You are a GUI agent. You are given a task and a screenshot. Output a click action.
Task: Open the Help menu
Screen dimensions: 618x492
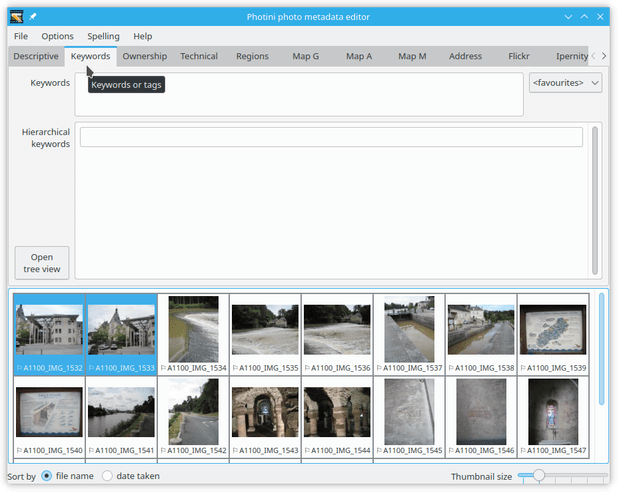tap(143, 36)
